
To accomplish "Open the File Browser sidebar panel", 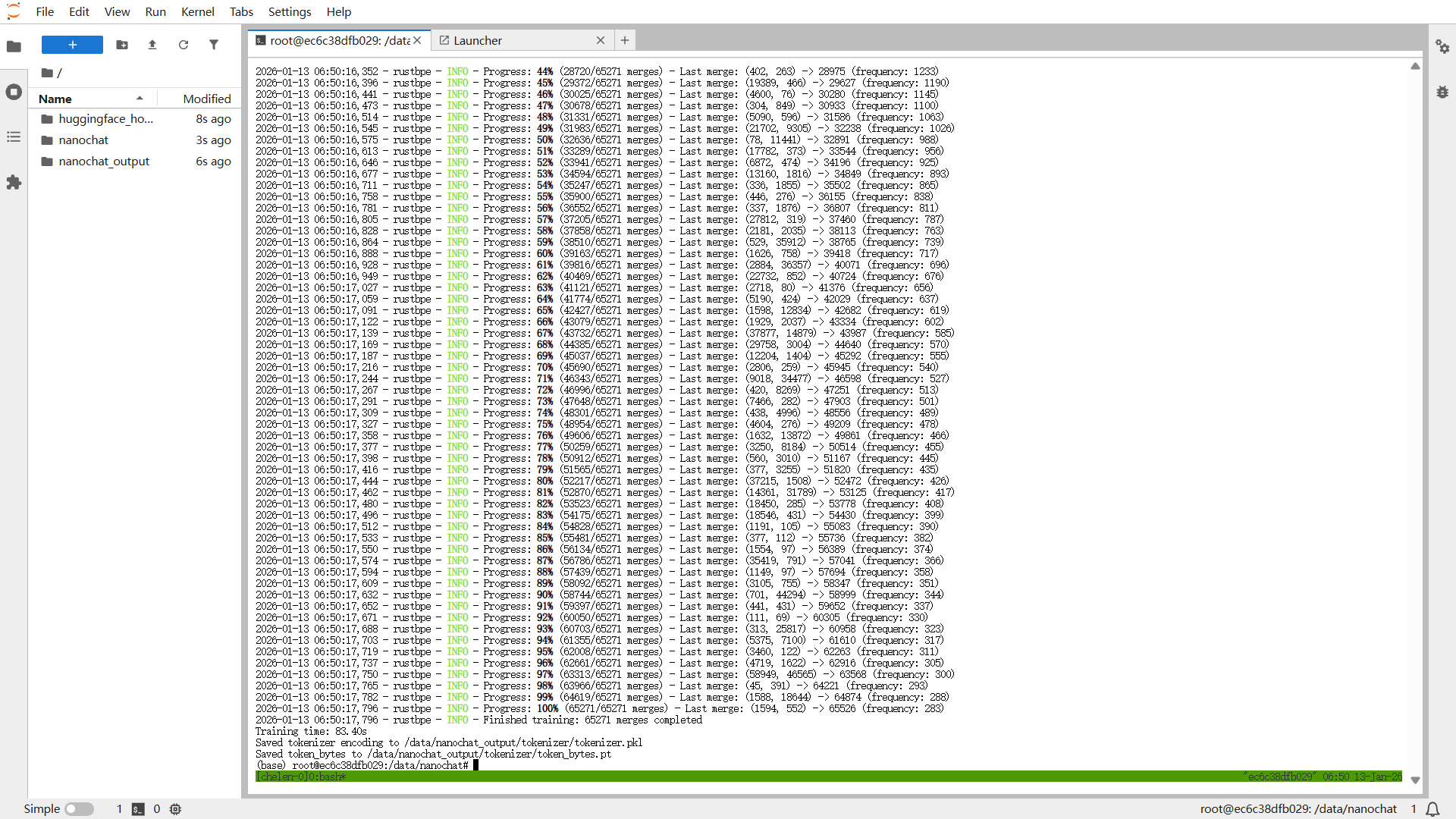I will (x=14, y=47).
